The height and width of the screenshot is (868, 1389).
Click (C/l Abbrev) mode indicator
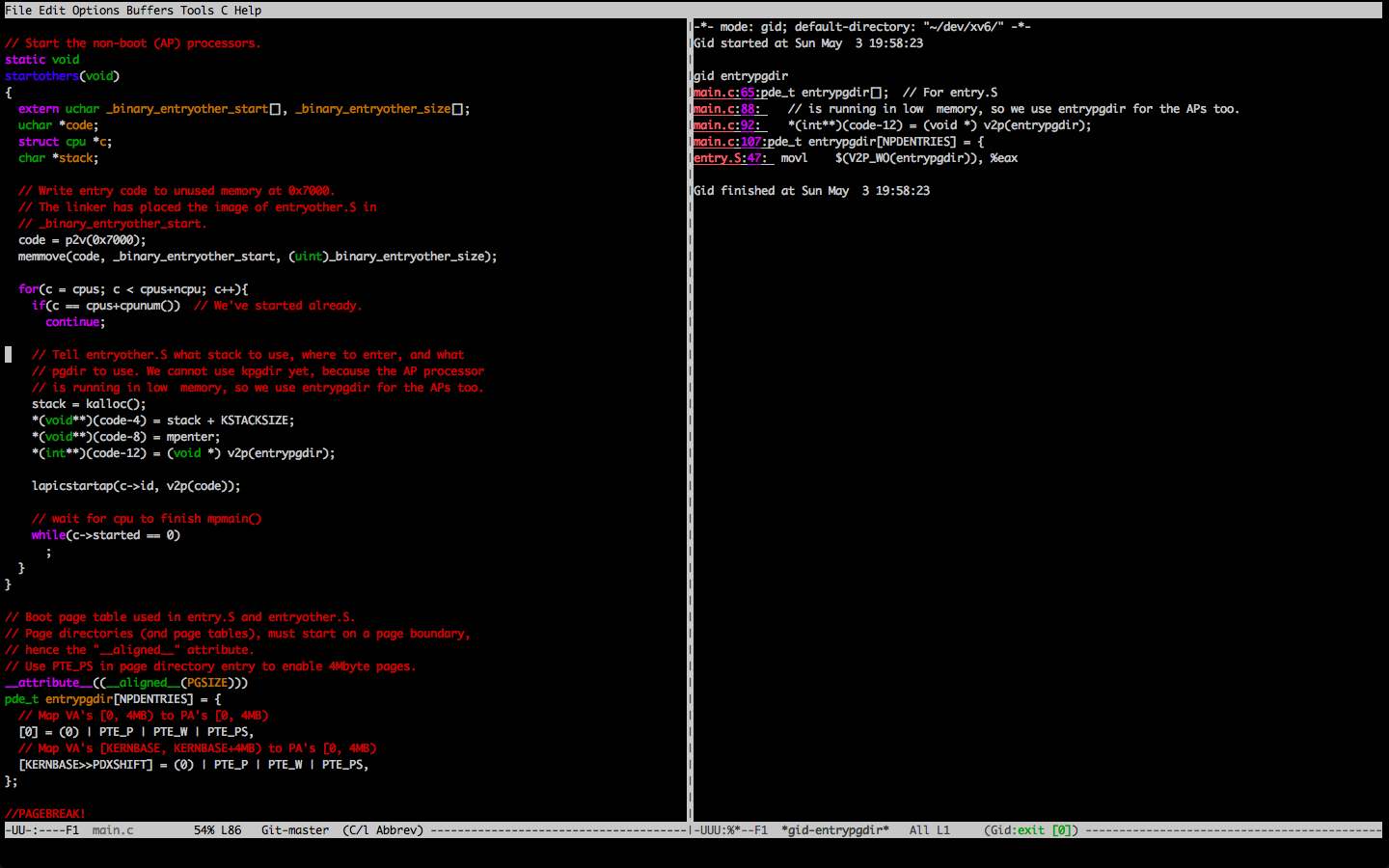(x=383, y=829)
